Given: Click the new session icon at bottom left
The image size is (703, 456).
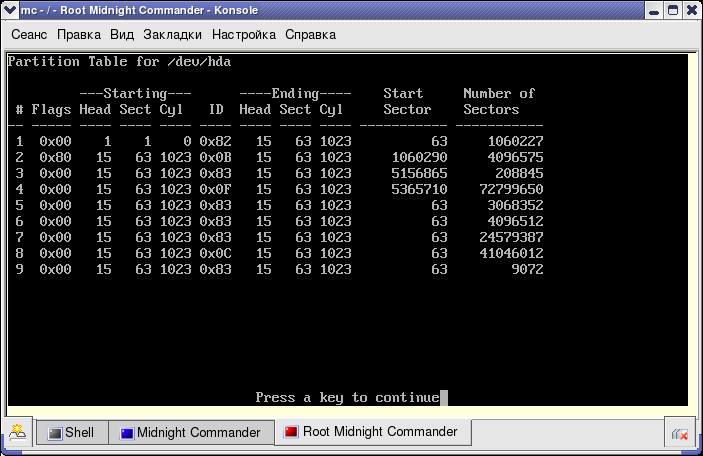Looking at the screenshot, I should [x=17, y=432].
